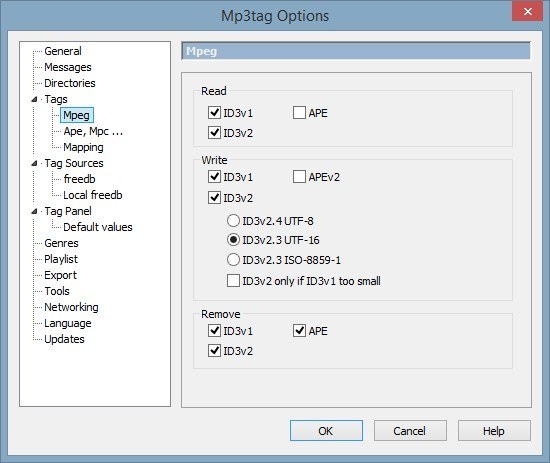Image resolution: width=550 pixels, height=463 pixels.
Task: Collapse the Tag Panel tree node
Action: coord(34,212)
